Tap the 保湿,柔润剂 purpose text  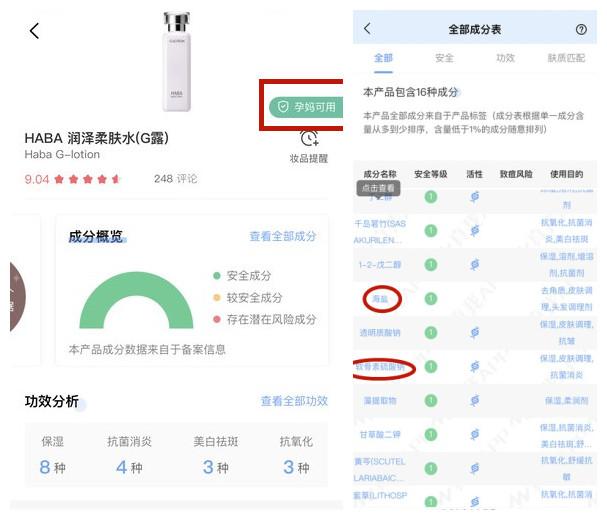click(566, 401)
